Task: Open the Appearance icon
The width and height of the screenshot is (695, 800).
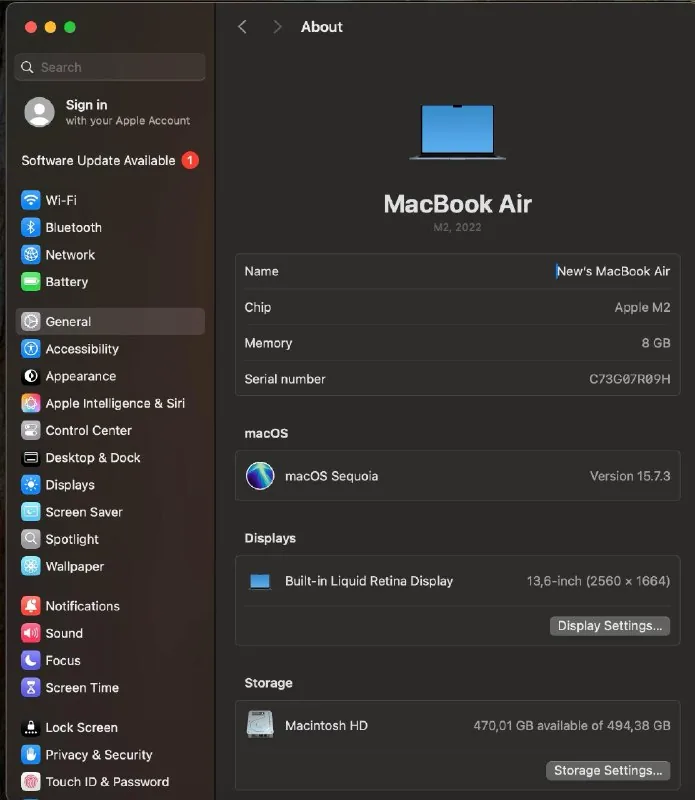Action: (31, 376)
